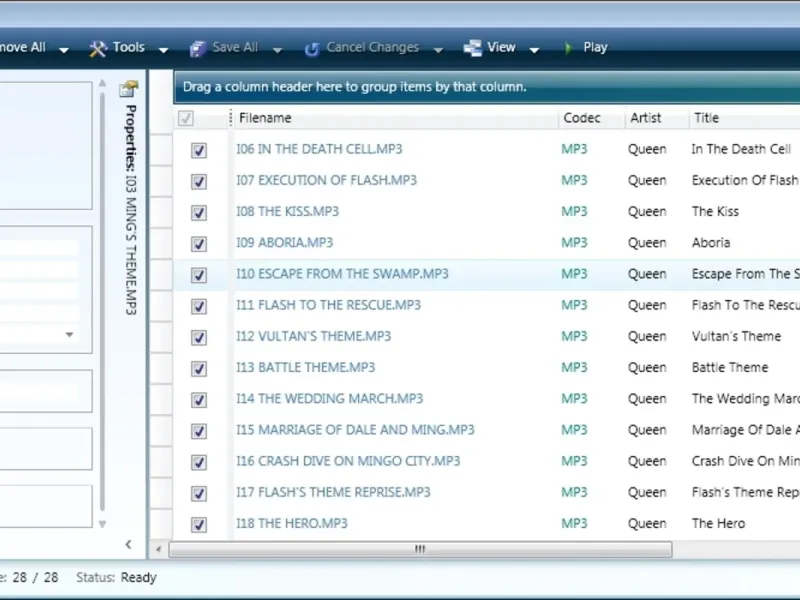Collapse the Properties panel with the left chevron
The height and width of the screenshot is (600, 800).
pos(129,544)
